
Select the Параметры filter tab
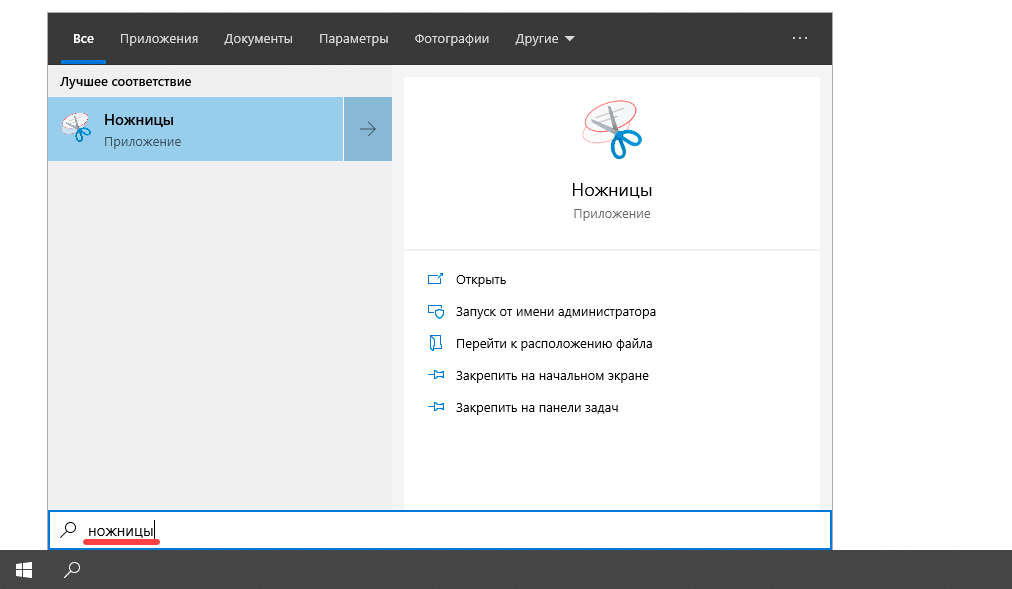pos(353,39)
